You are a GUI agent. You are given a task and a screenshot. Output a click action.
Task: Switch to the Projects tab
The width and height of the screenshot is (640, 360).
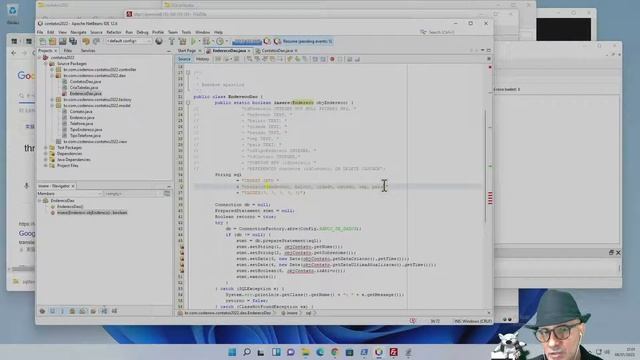click(x=45, y=51)
